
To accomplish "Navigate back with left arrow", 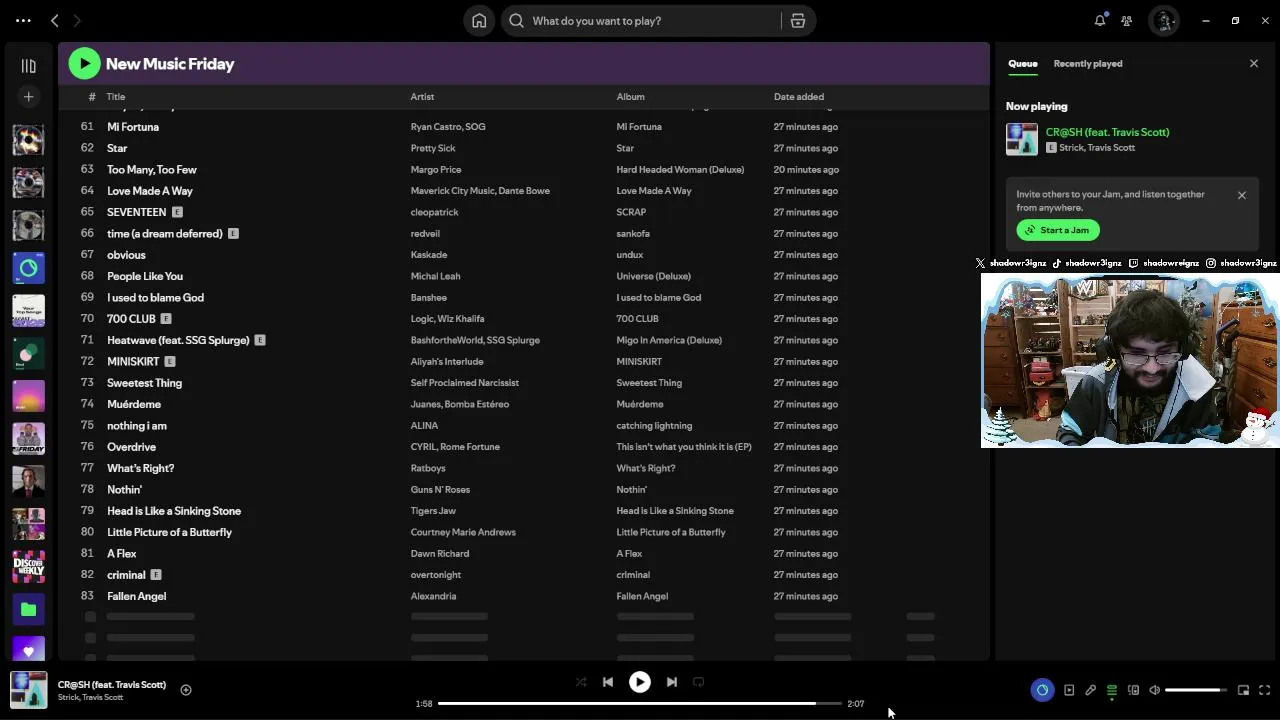I will 55,20.
